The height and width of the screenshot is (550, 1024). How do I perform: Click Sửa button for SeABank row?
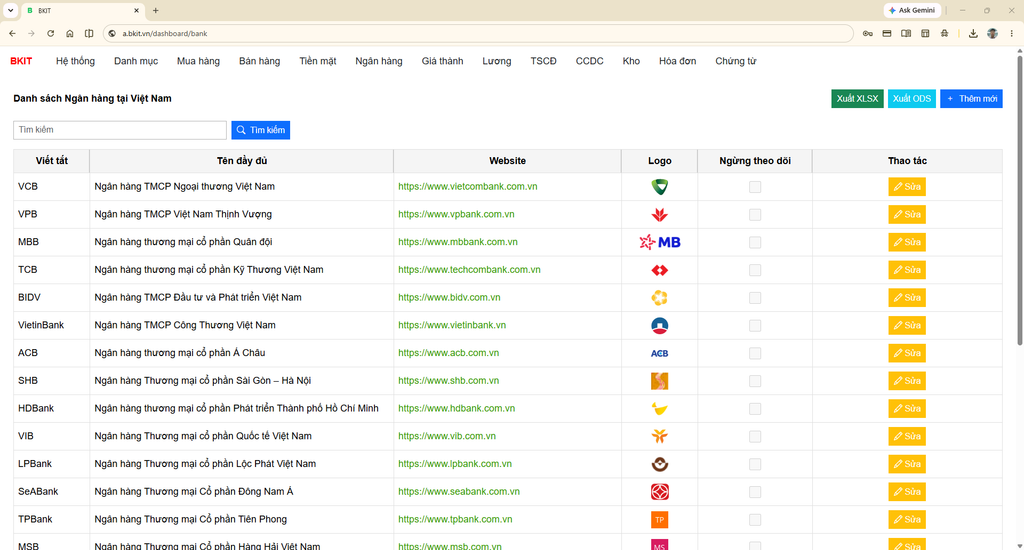click(x=907, y=492)
